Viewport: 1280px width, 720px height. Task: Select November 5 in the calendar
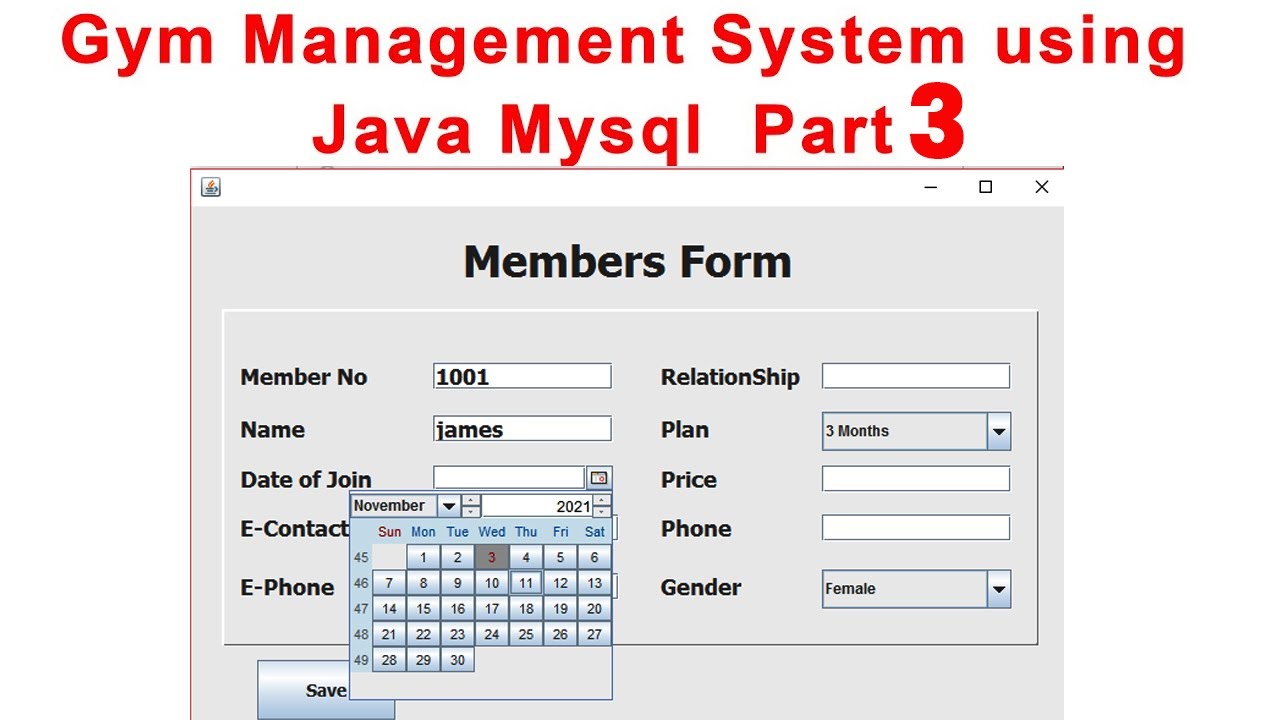pyautogui.click(x=560, y=558)
